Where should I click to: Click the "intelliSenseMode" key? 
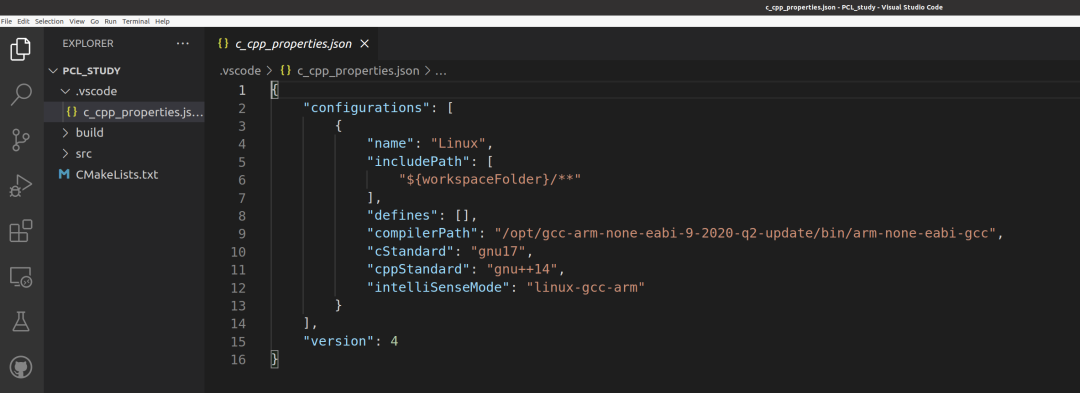point(439,287)
